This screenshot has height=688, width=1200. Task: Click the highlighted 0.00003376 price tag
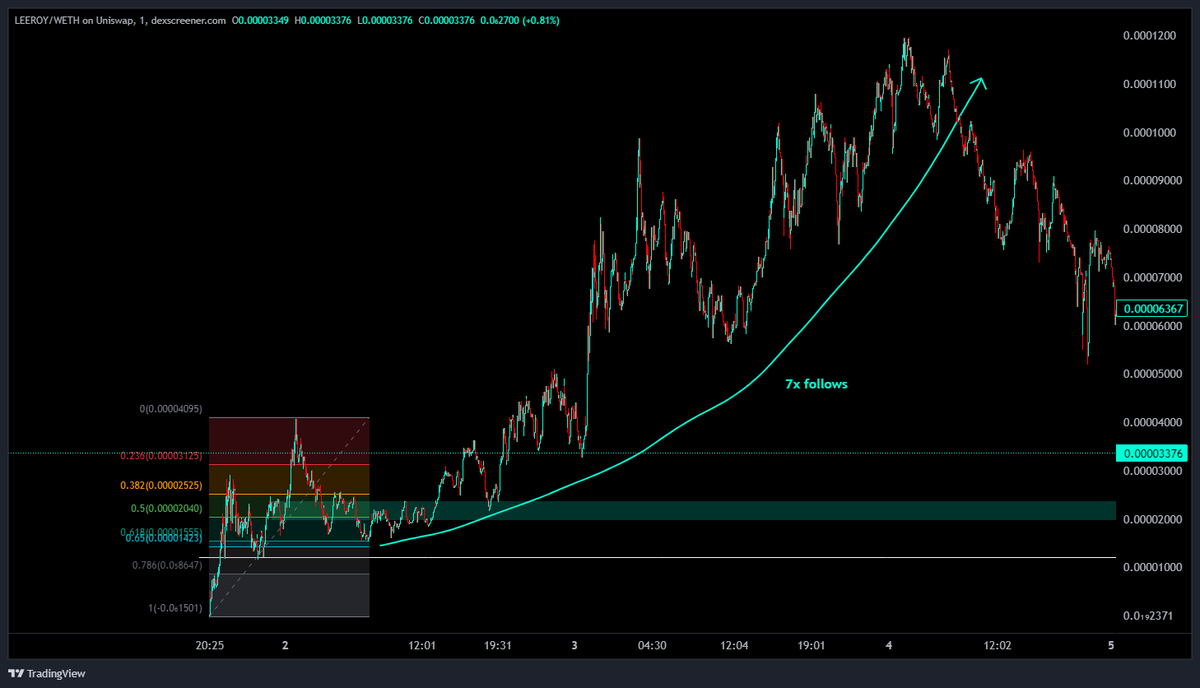click(x=1152, y=454)
